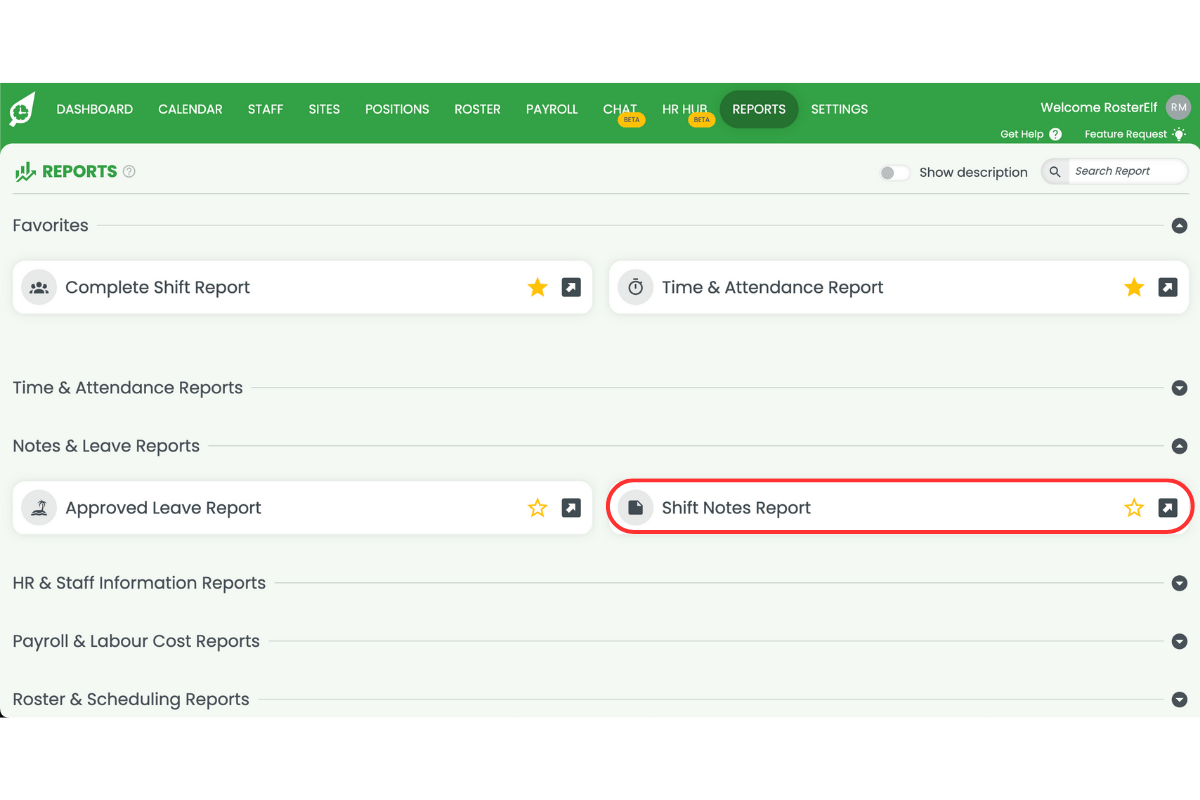Viewport: 1200px width, 800px height.
Task: Expand Payroll & Labour Cost Reports section
Action: pos(1179,641)
